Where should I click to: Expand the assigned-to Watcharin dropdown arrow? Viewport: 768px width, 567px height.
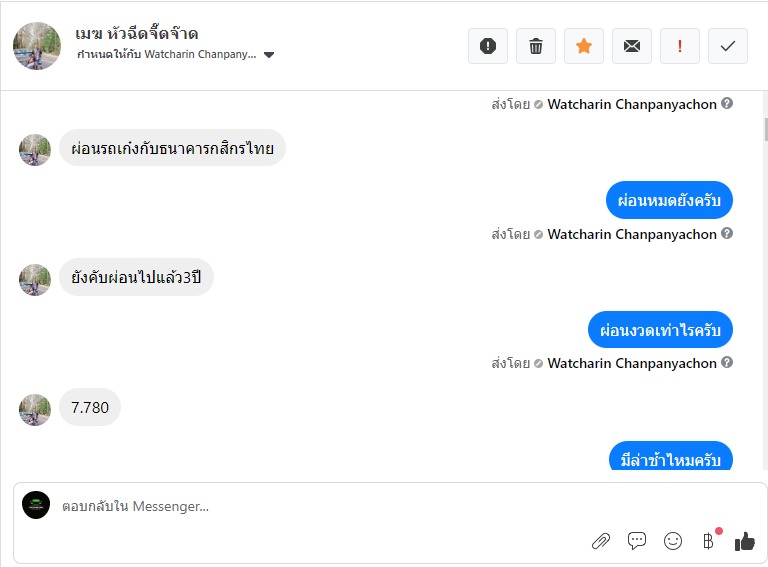tap(269, 55)
